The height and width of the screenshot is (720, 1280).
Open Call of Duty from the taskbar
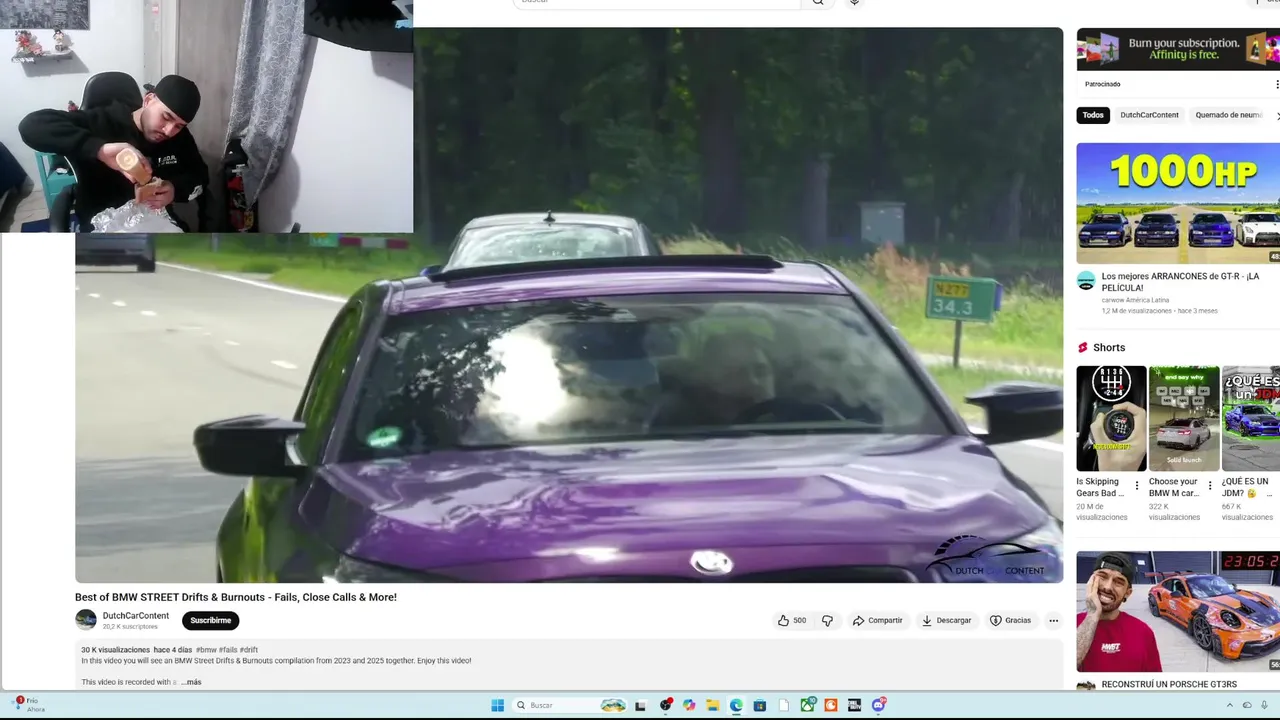(855, 705)
